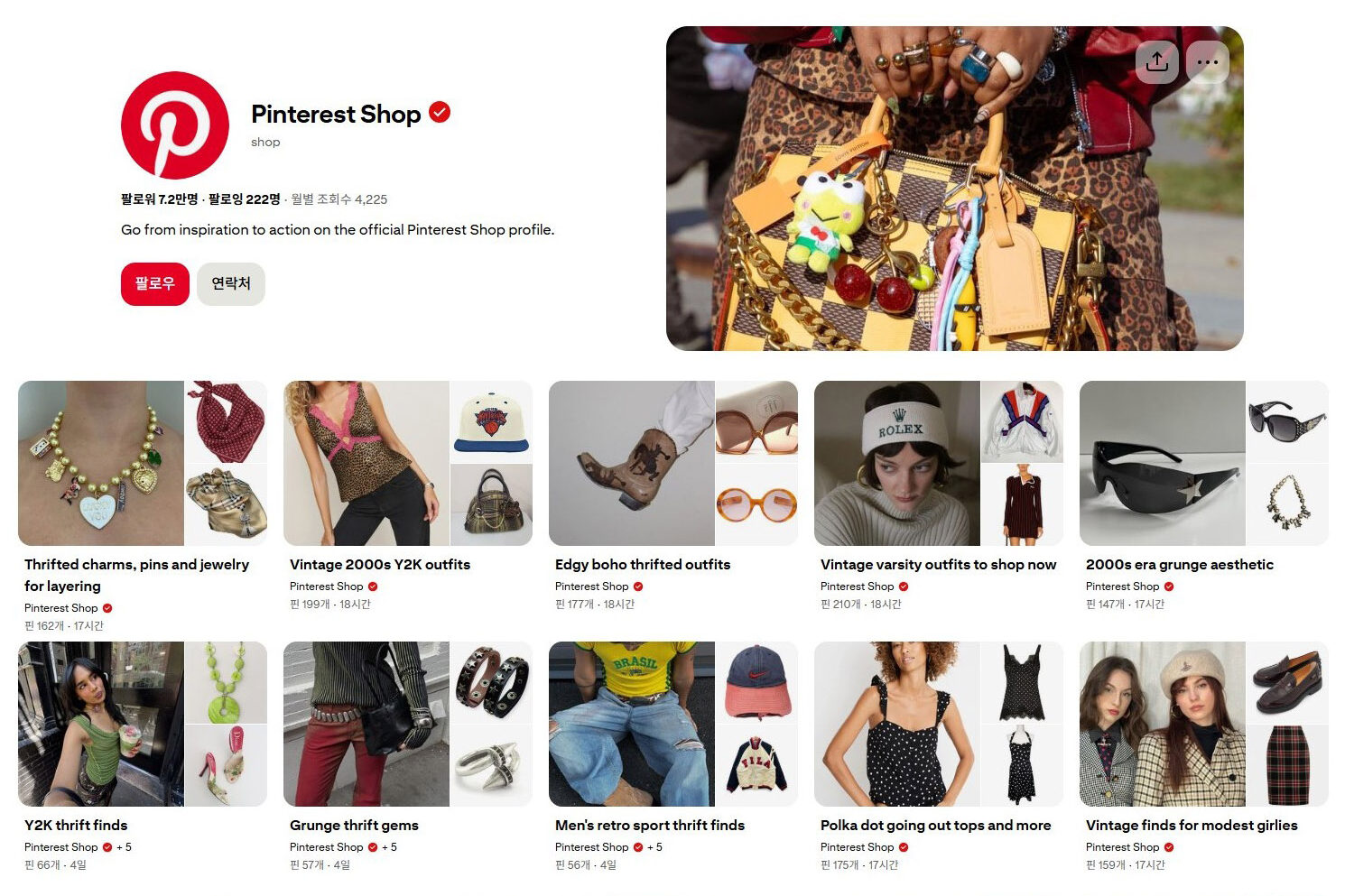Open Vintage 2000s Y2K outfits board
The width and height of the screenshot is (1345, 896).
pyautogui.click(x=380, y=564)
